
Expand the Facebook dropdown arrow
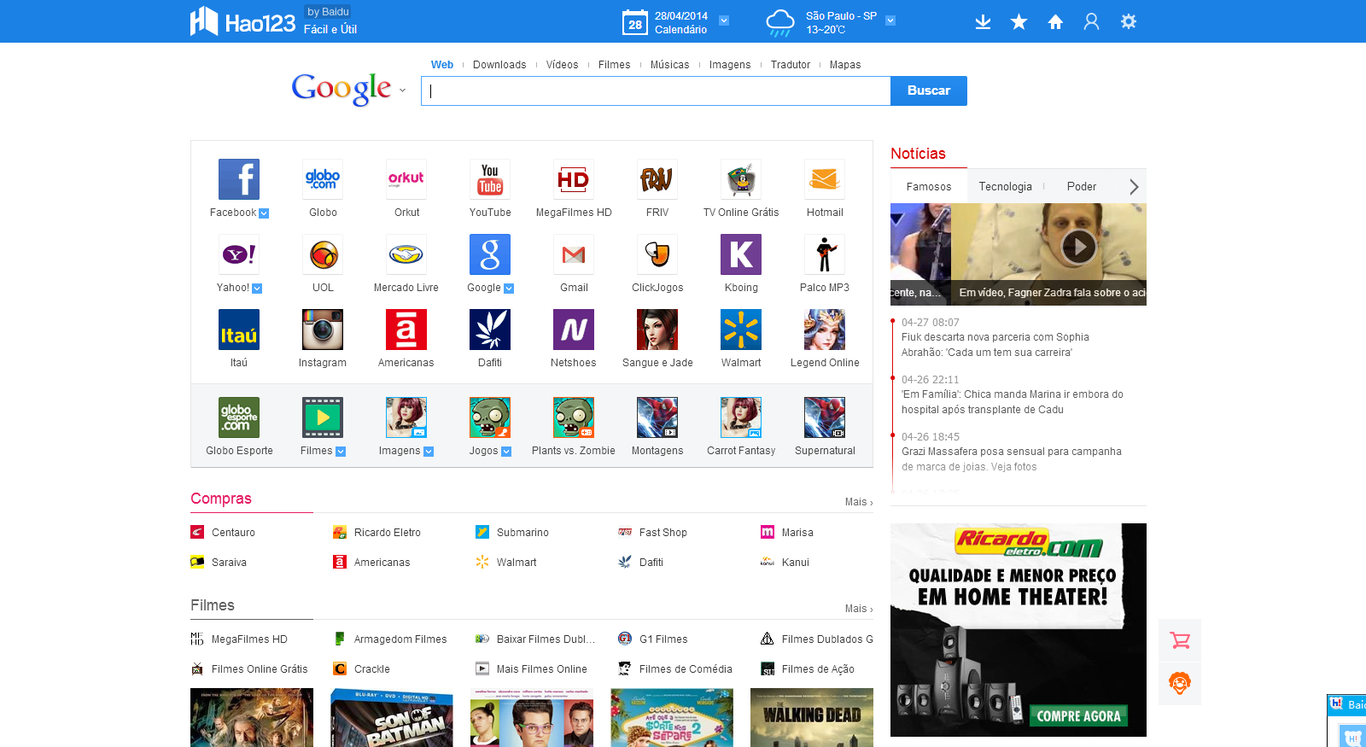pyautogui.click(x=264, y=213)
